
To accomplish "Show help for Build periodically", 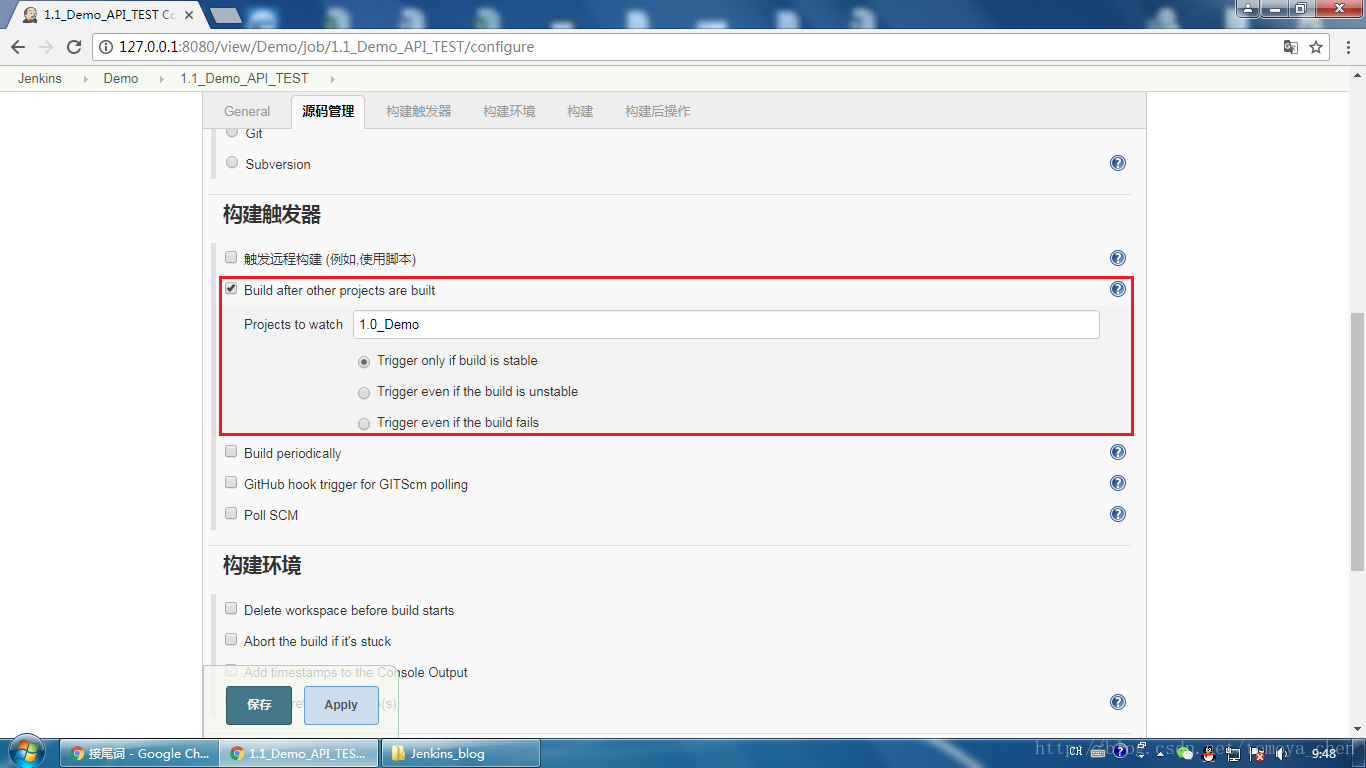I will pyautogui.click(x=1118, y=452).
